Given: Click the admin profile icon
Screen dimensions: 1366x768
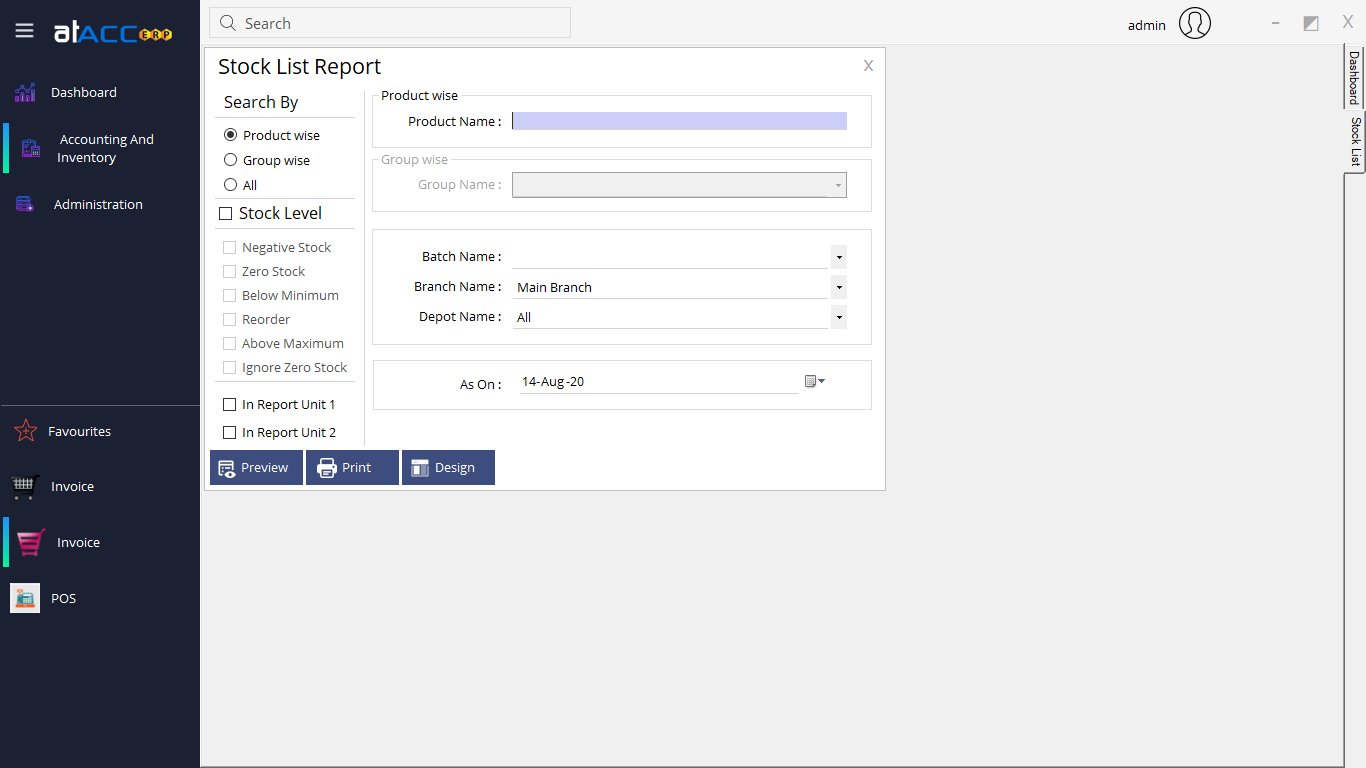Looking at the screenshot, I should click(1194, 23).
